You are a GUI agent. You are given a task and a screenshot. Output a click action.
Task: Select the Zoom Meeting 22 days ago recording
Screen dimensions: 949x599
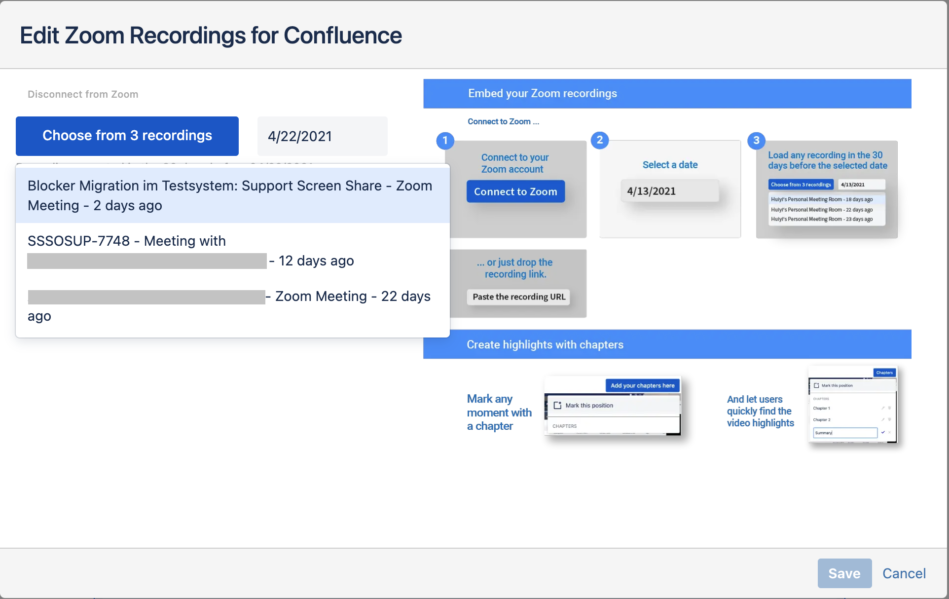(x=232, y=306)
